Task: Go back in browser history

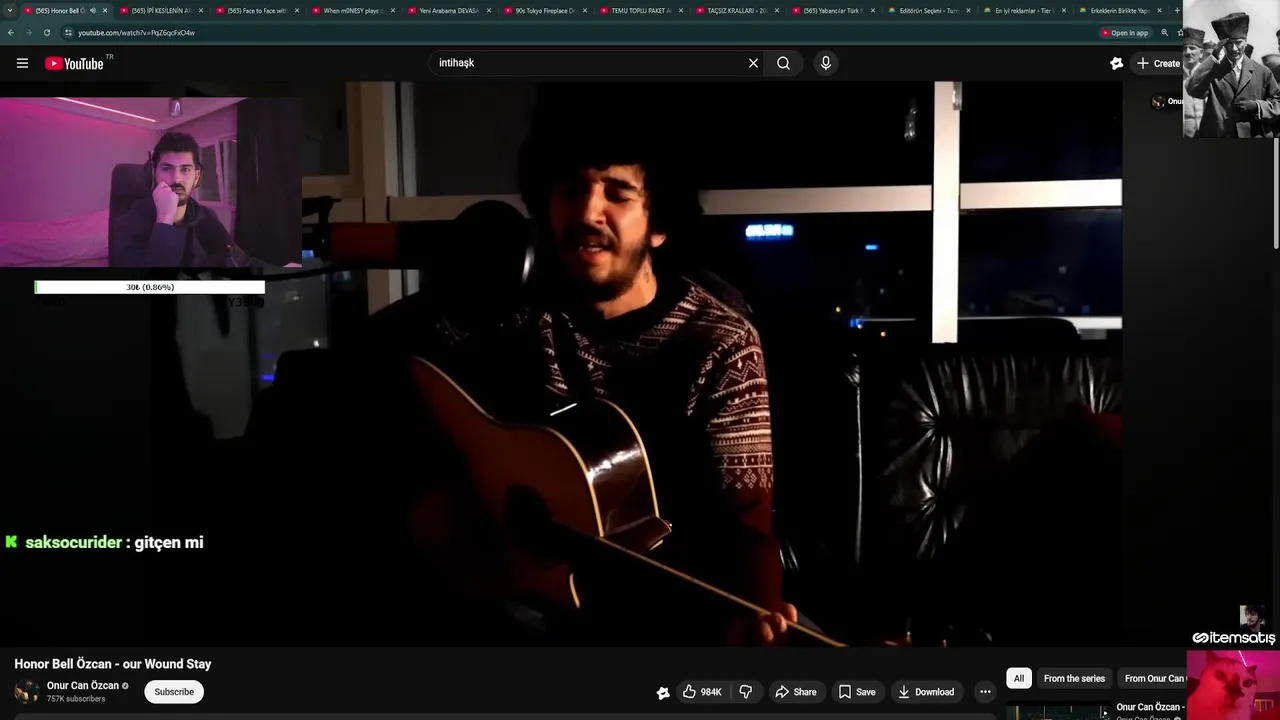Action: 10,32
